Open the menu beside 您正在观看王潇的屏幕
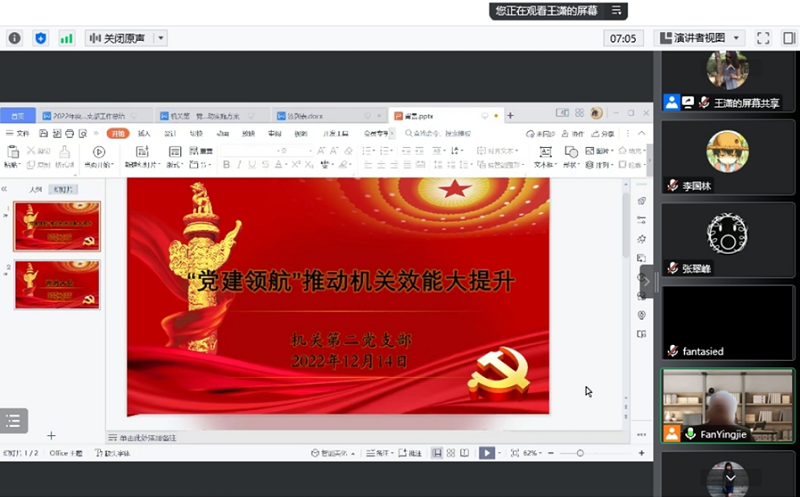 click(616, 11)
